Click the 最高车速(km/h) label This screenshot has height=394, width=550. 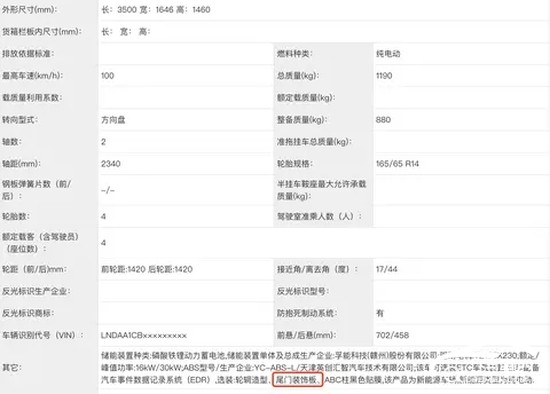[33, 75]
